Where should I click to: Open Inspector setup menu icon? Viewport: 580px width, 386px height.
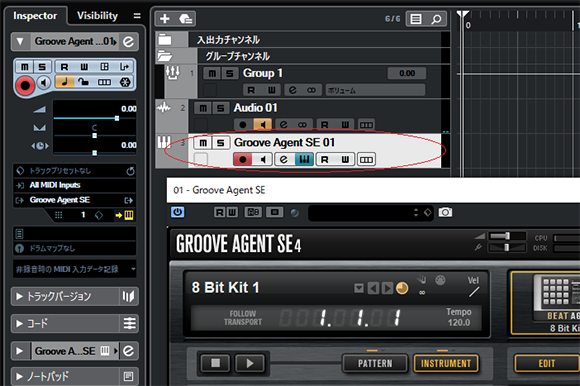(137, 16)
